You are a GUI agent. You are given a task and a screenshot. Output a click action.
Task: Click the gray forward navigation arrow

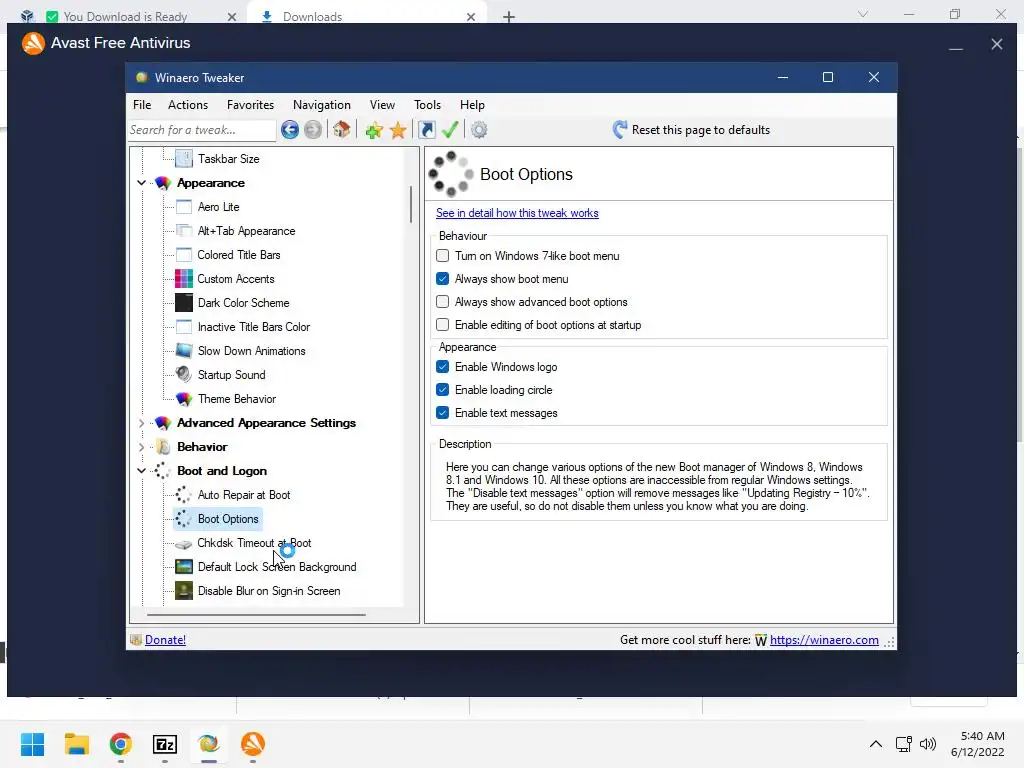[x=313, y=130]
